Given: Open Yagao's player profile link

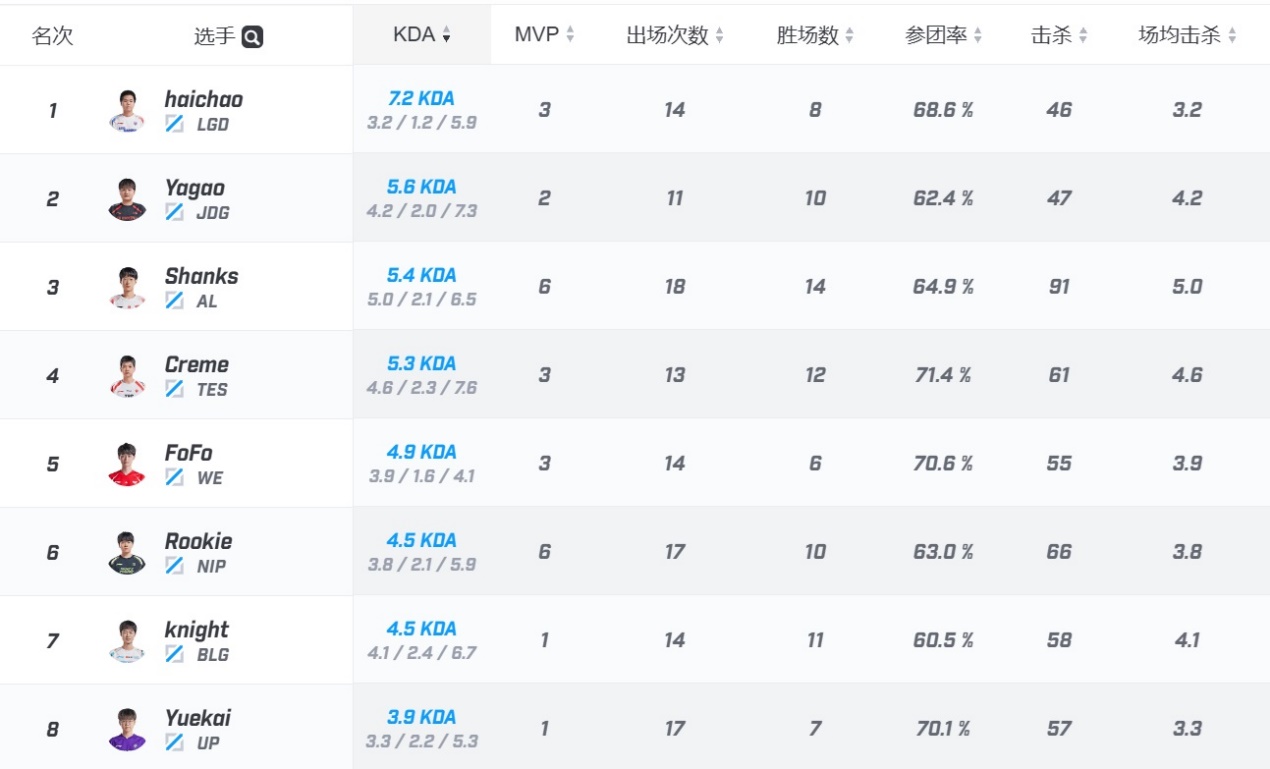Looking at the screenshot, I should pos(195,188).
